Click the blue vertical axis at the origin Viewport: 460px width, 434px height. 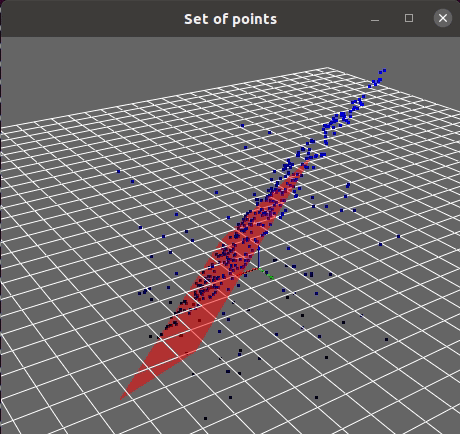tap(259, 257)
